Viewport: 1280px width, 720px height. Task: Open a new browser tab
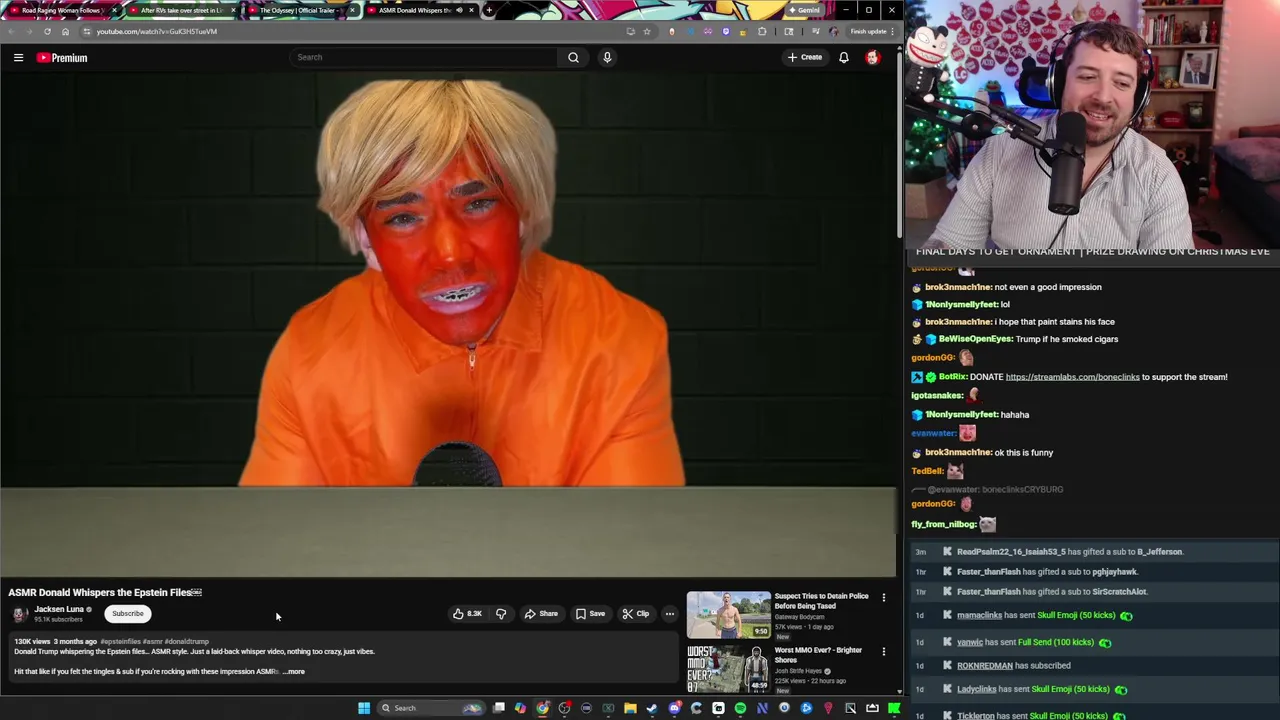(x=488, y=10)
